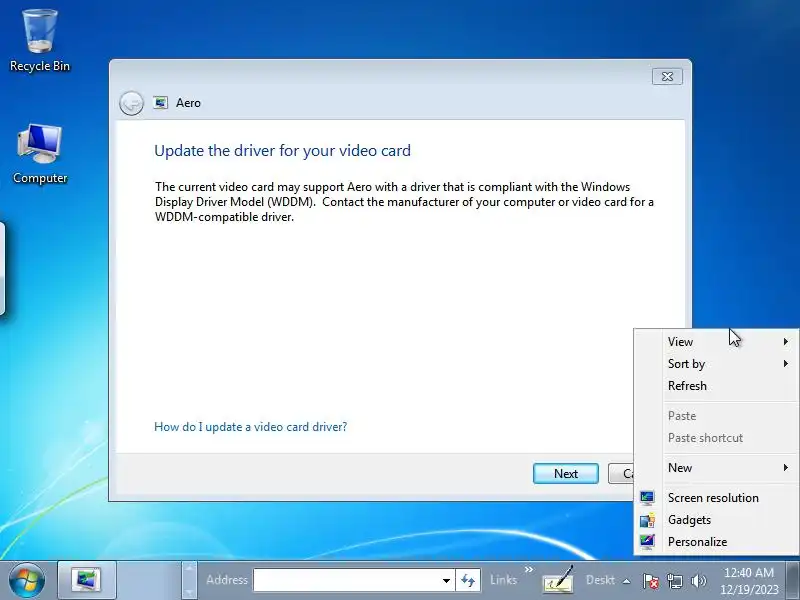Open the clock showing 12:40 AM

pyautogui.click(x=749, y=581)
